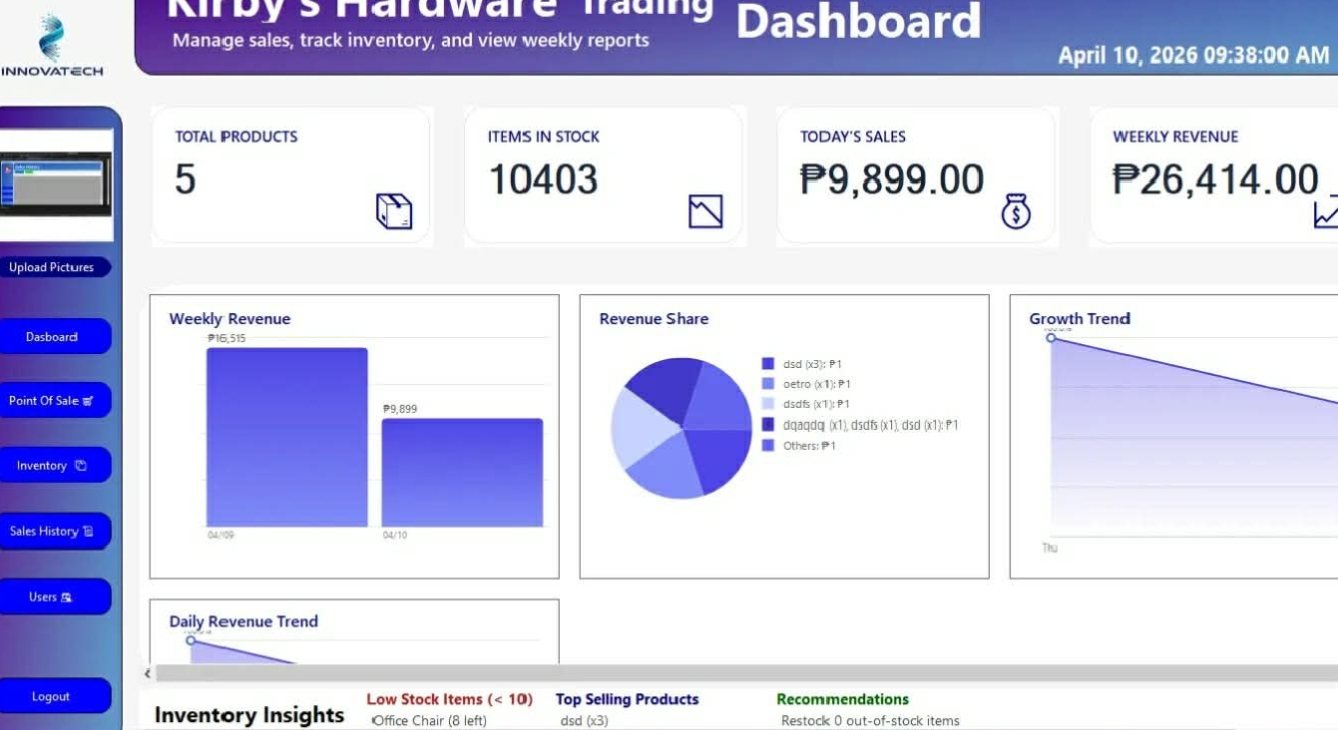Viewport: 1338px width, 730px height.
Task: Click the Total Products value 5
Action: coord(185,180)
